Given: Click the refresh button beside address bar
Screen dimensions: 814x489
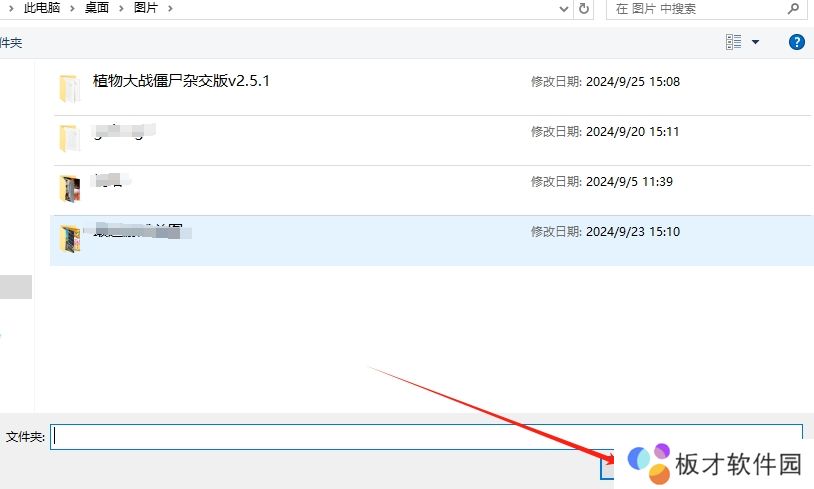Looking at the screenshot, I should (x=585, y=9).
